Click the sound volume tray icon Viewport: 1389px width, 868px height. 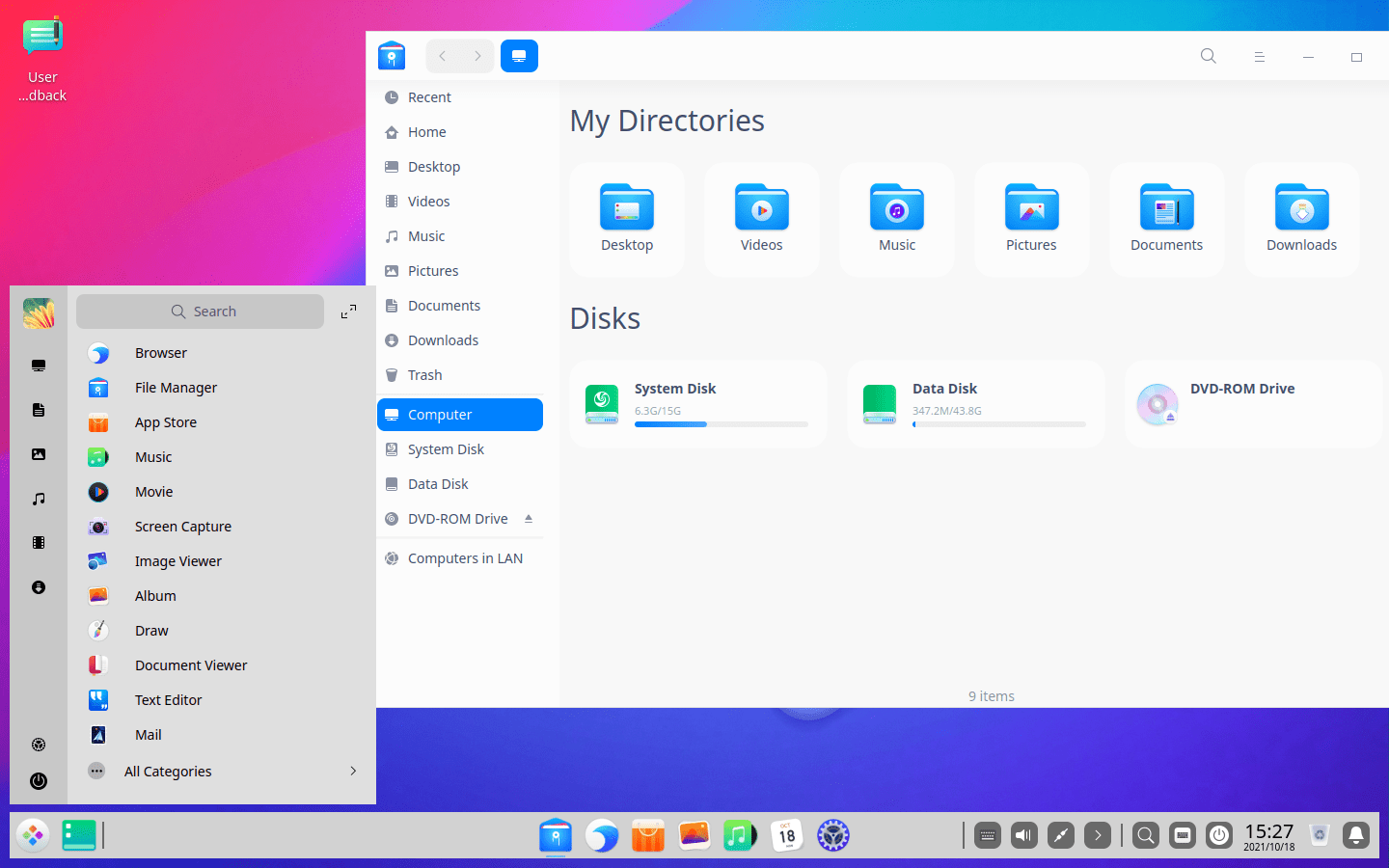(1023, 835)
